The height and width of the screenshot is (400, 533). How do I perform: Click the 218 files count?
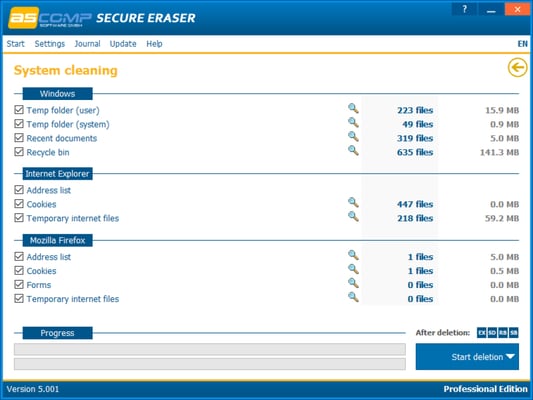(x=415, y=218)
